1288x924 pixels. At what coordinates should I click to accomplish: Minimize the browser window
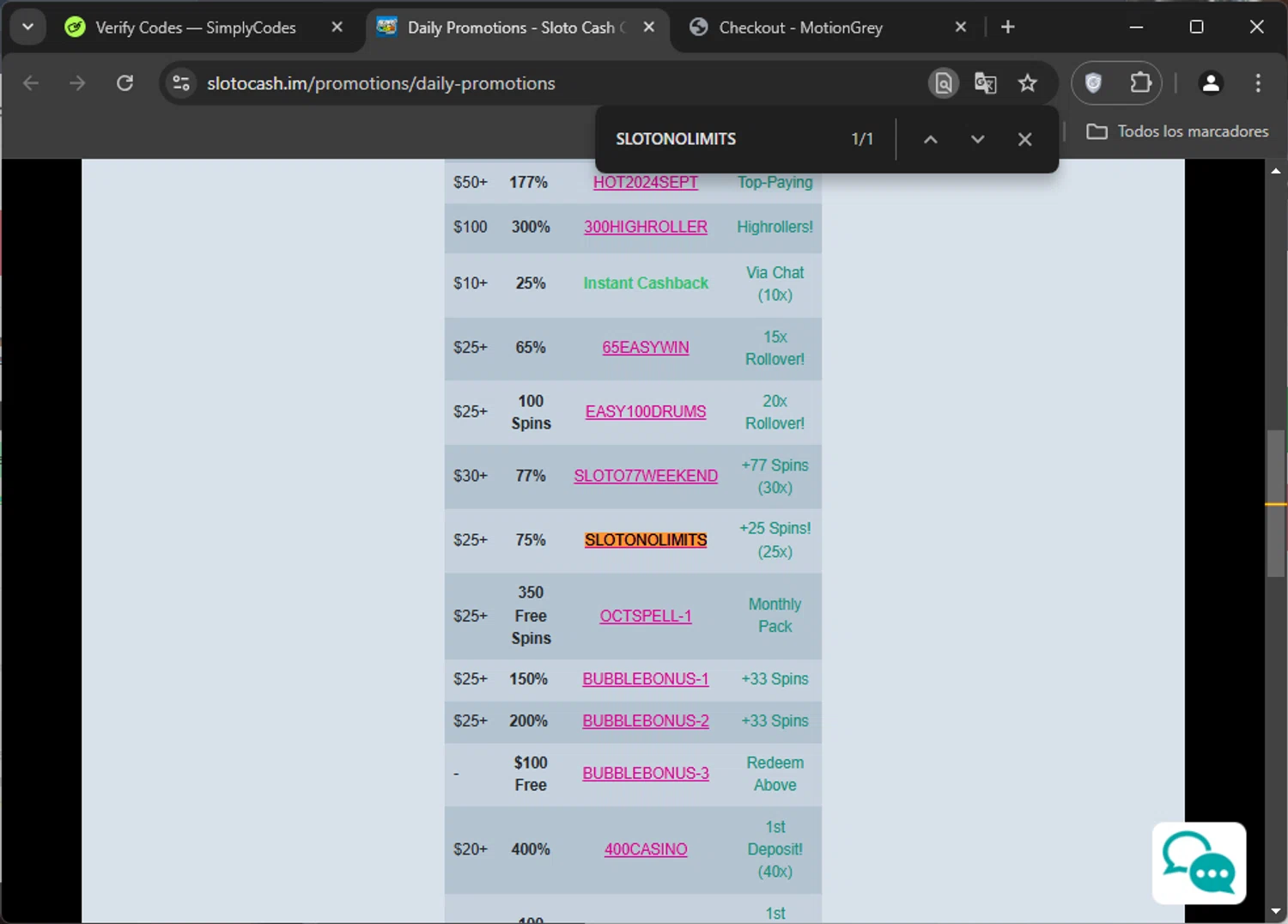point(1136,27)
